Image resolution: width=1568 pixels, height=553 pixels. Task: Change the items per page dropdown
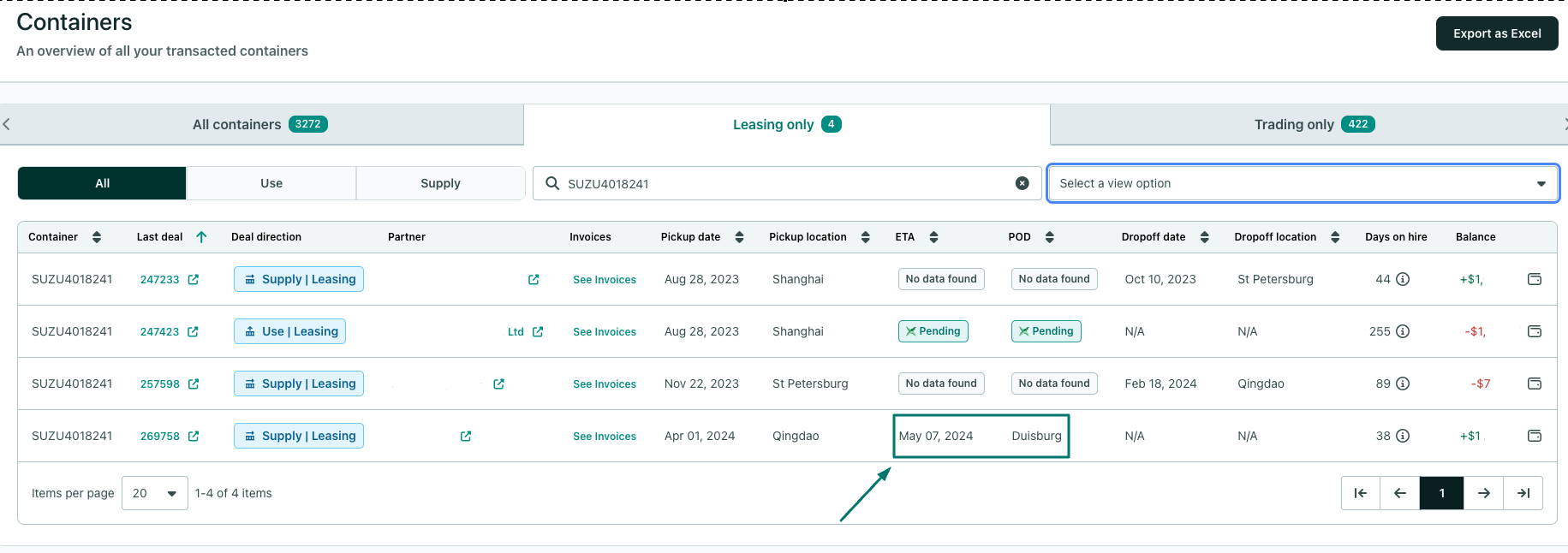[155, 493]
